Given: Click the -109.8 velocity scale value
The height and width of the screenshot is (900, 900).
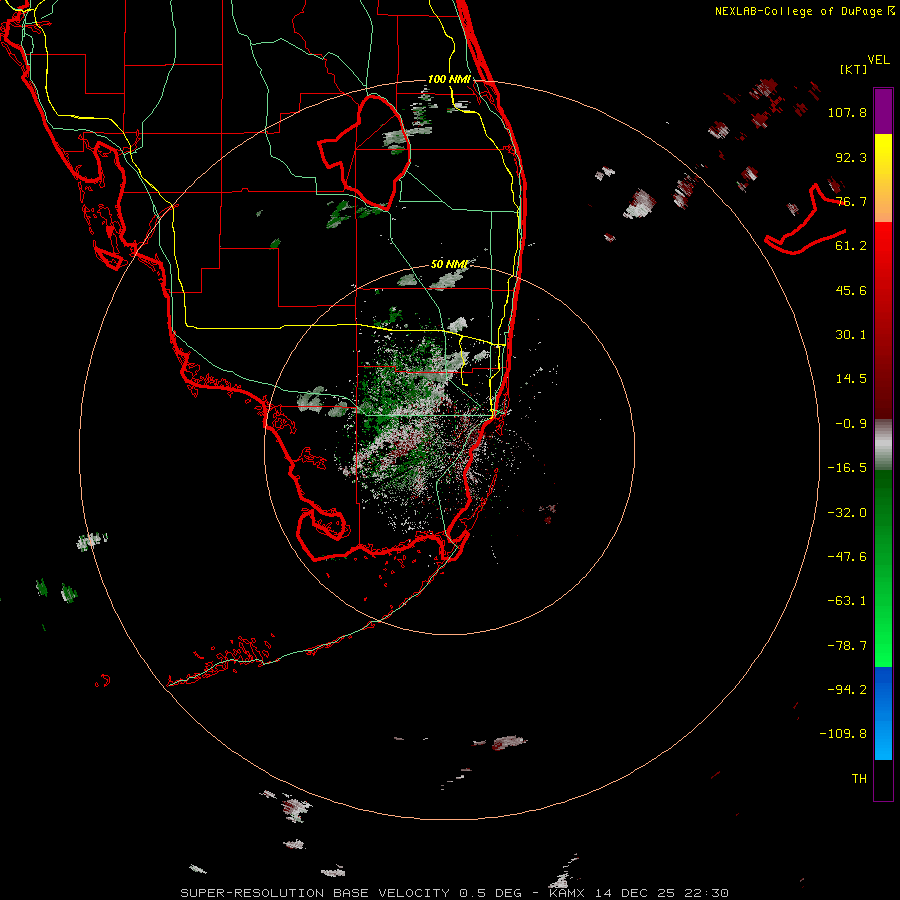Looking at the screenshot, I should [x=843, y=734].
